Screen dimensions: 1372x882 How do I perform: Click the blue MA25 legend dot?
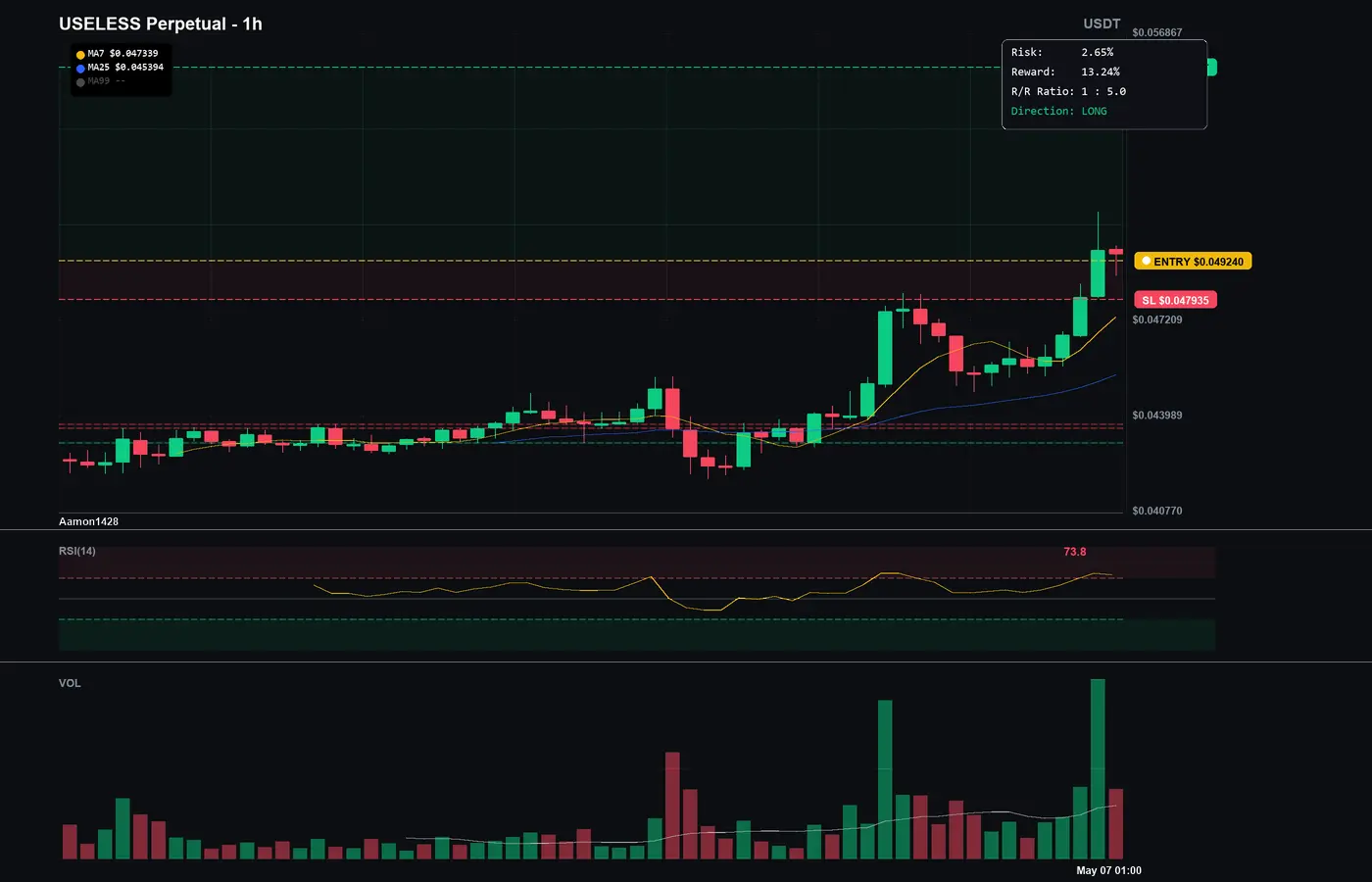[x=80, y=69]
